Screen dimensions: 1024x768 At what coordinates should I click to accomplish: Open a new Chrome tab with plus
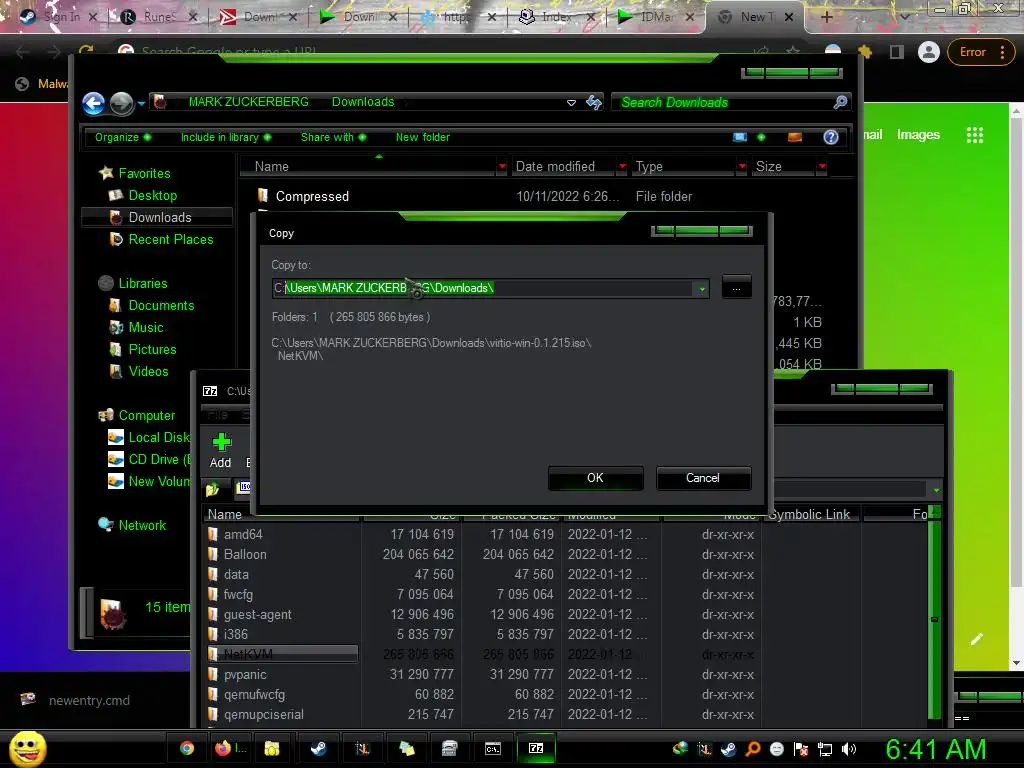coord(826,17)
